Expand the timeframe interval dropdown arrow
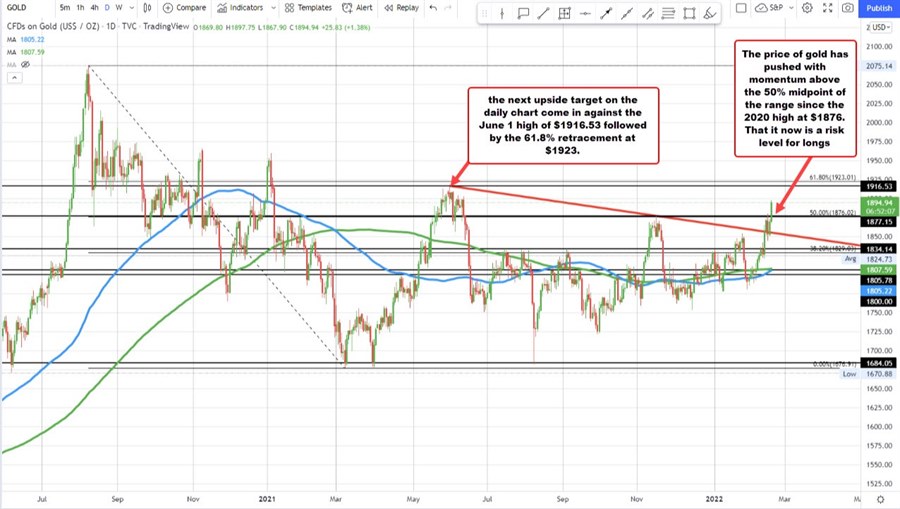 point(132,8)
